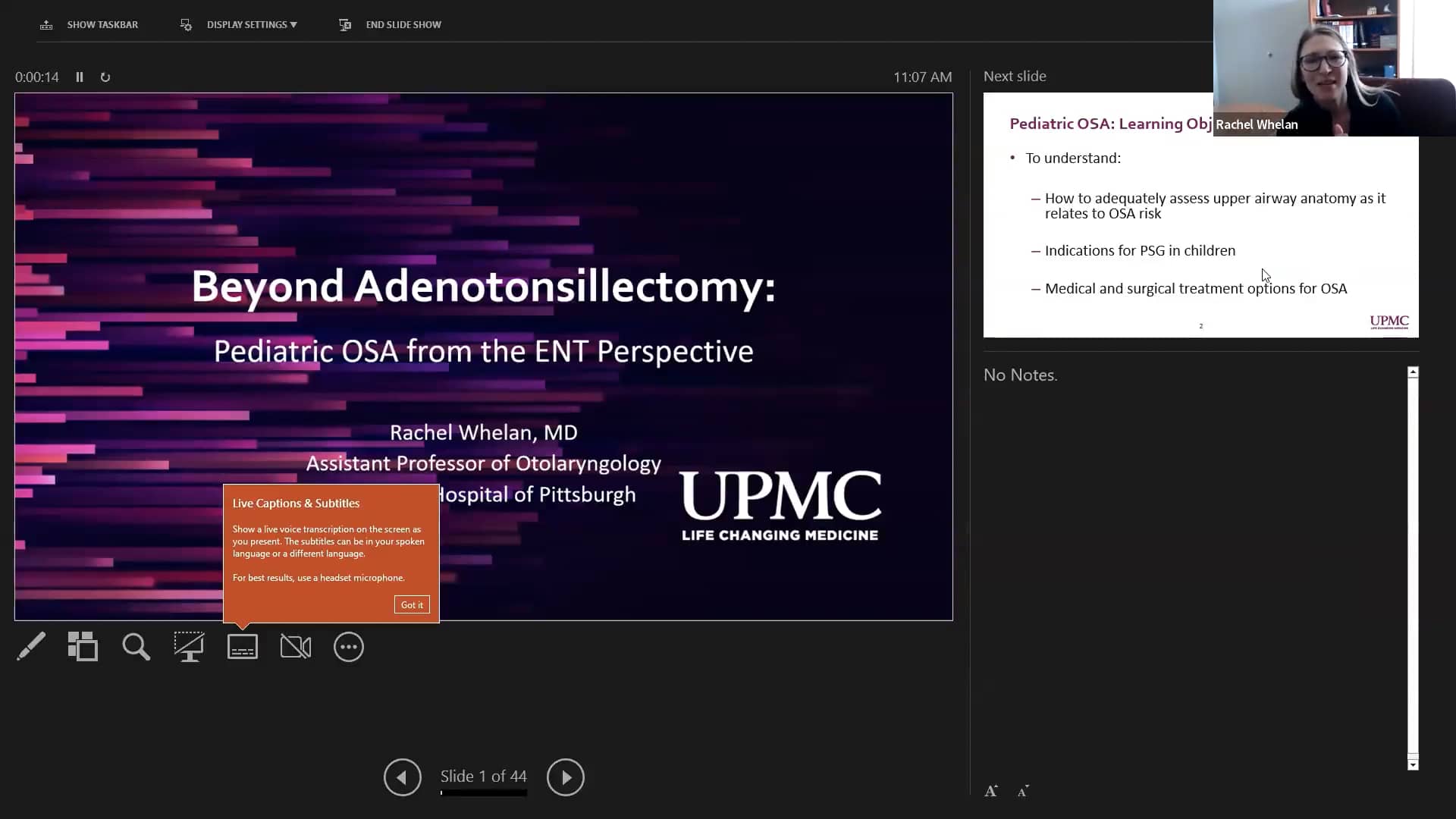Viewport: 1456px width, 819px height.
Task: Pause the presentation timer
Action: (x=79, y=77)
